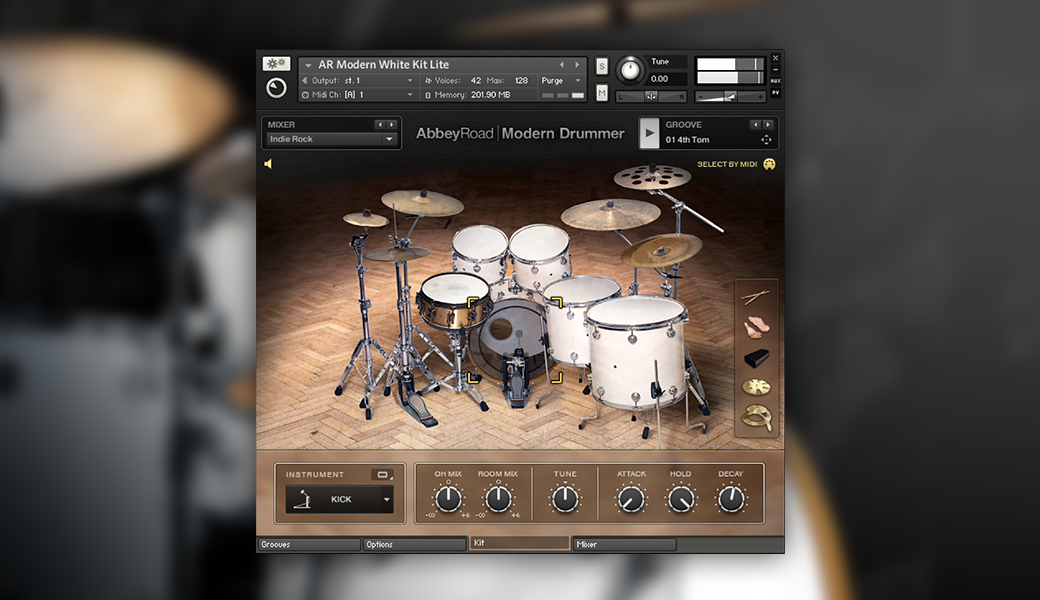Image resolution: width=1040 pixels, height=600 pixels.
Task: Click the large ride cymbal at right
Action: coord(611,214)
